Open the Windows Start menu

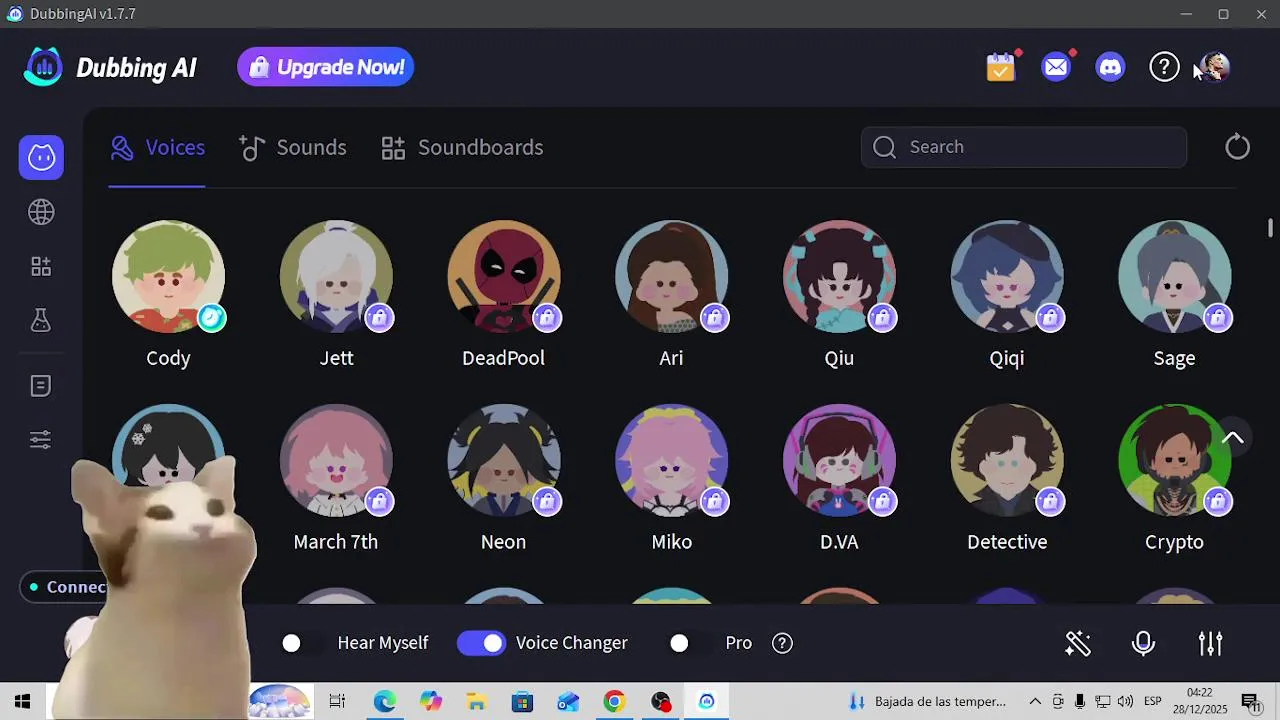tap(22, 702)
